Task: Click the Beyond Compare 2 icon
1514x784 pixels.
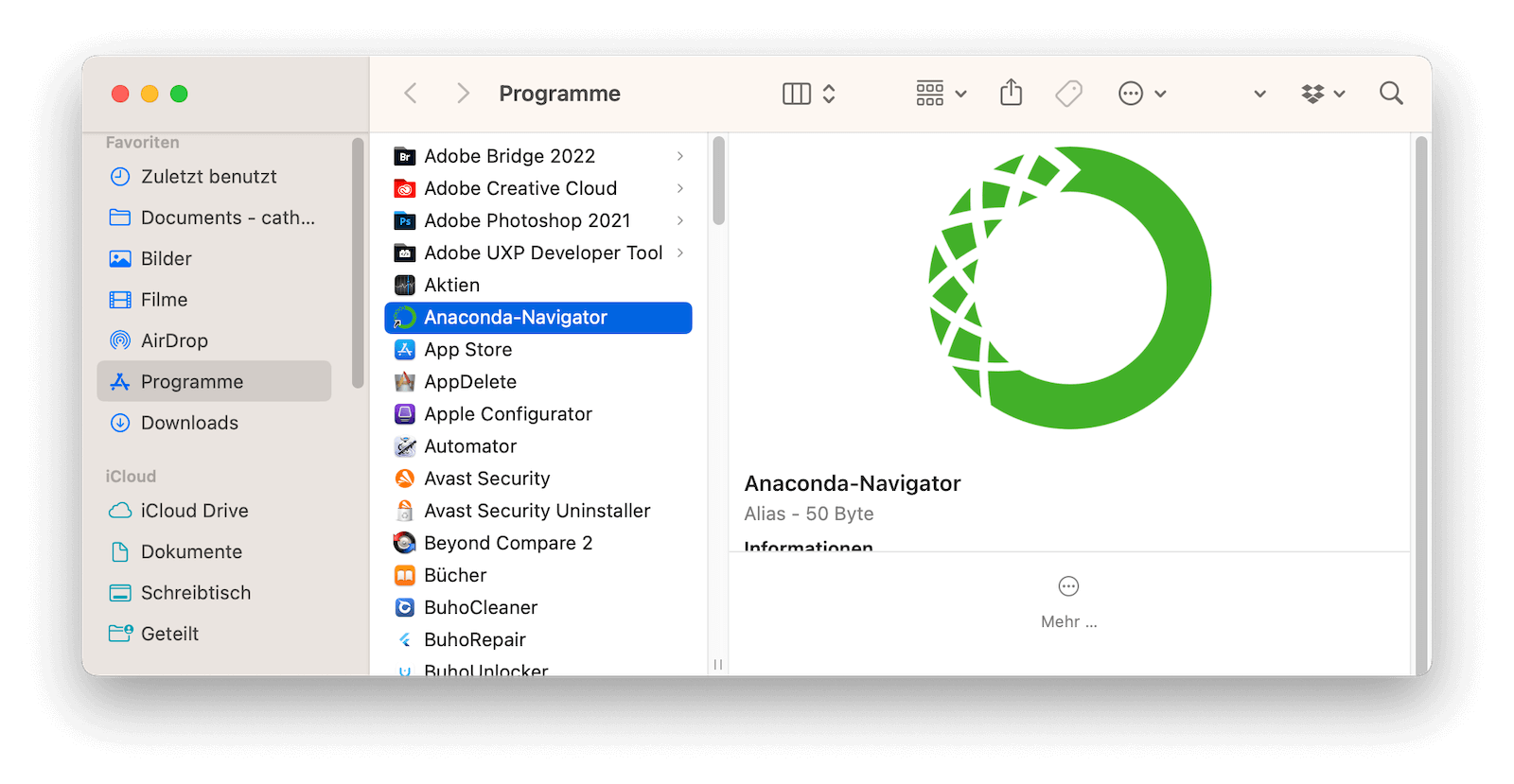Action: (x=405, y=543)
